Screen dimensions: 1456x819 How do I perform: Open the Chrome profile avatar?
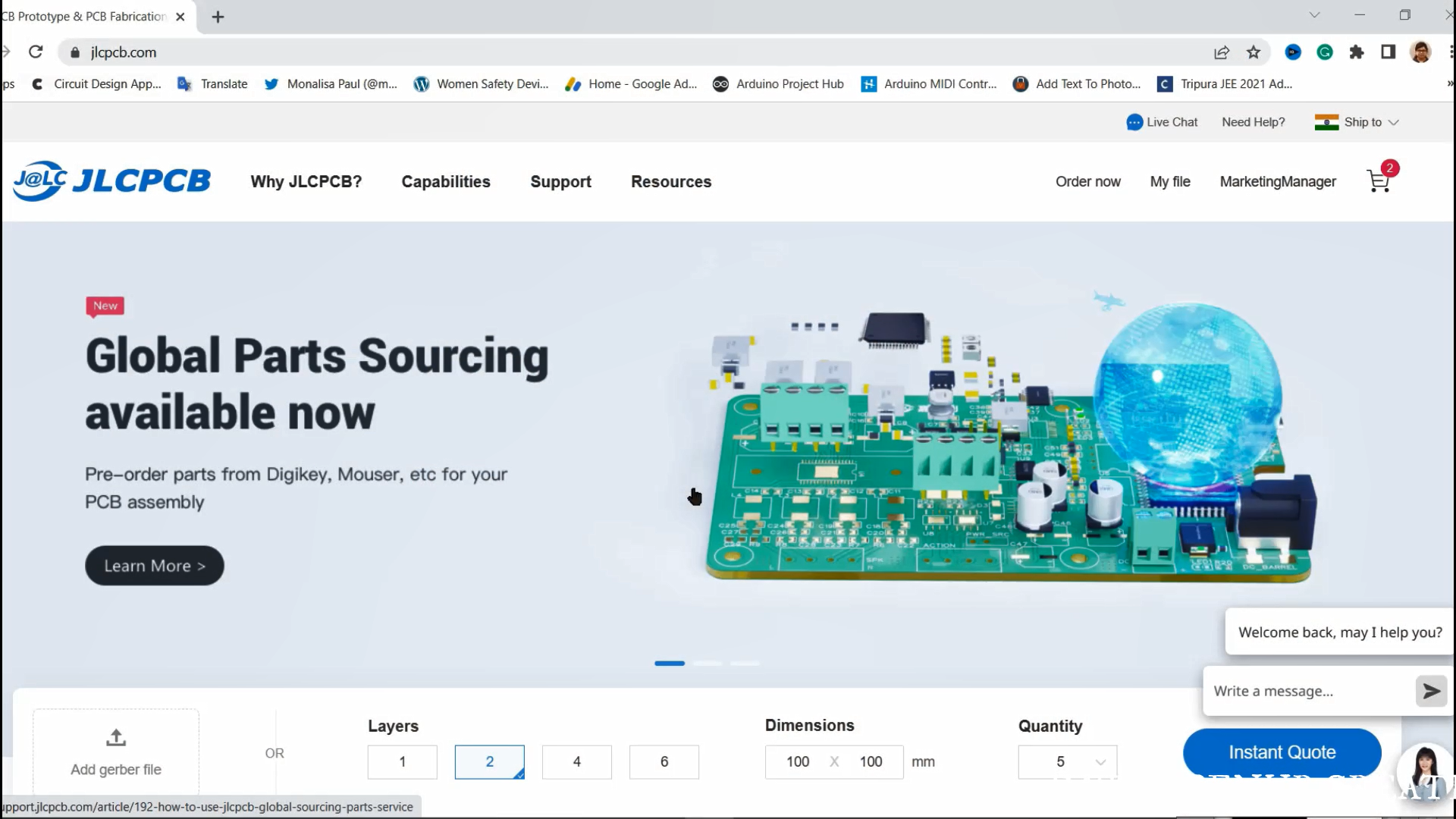pos(1421,52)
